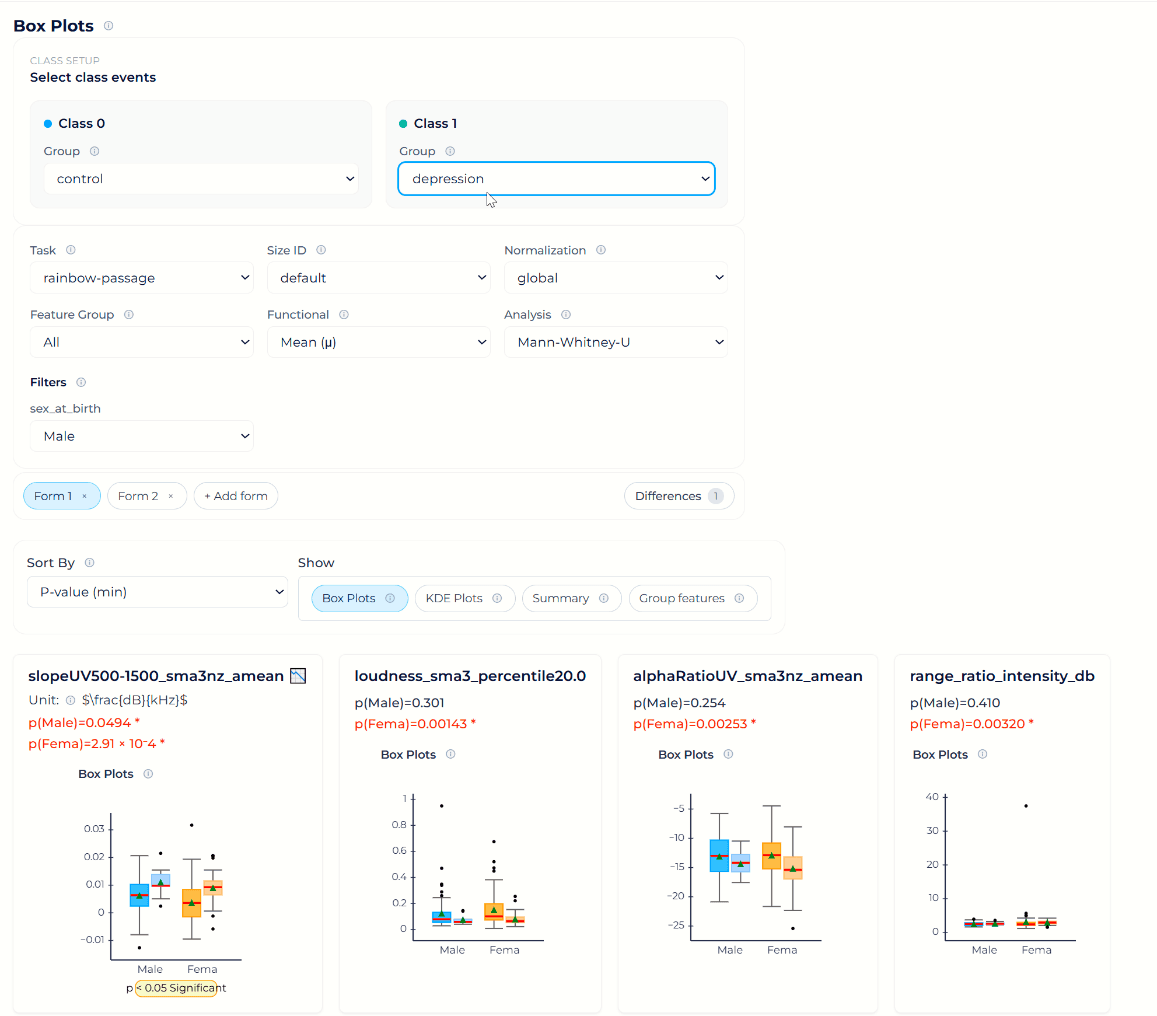Click the info icon next to the Analysis label
The width and height of the screenshot is (1157, 1016).
[566, 314]
